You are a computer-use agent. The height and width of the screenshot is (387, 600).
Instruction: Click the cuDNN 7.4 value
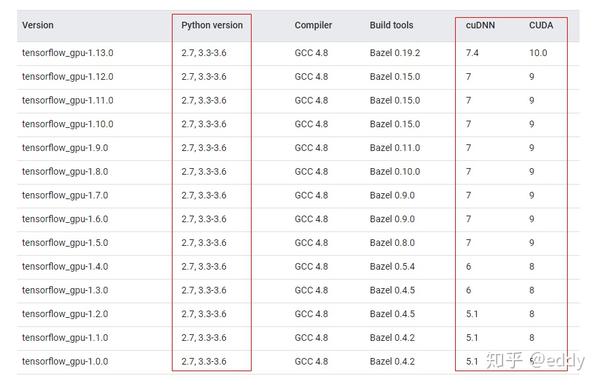(x=472, y=53)
